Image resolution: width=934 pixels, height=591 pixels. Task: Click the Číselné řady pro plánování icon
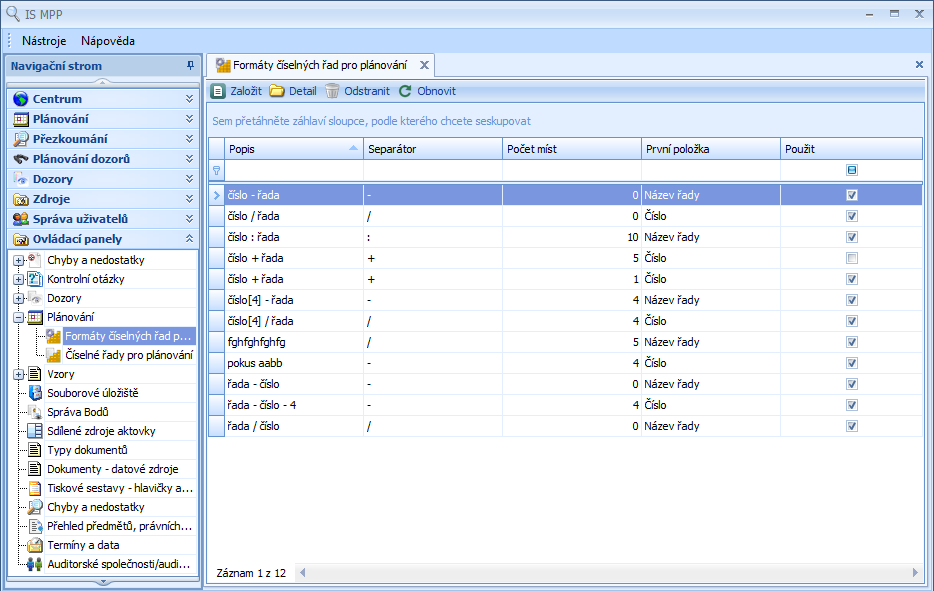[x=54, y=355]
